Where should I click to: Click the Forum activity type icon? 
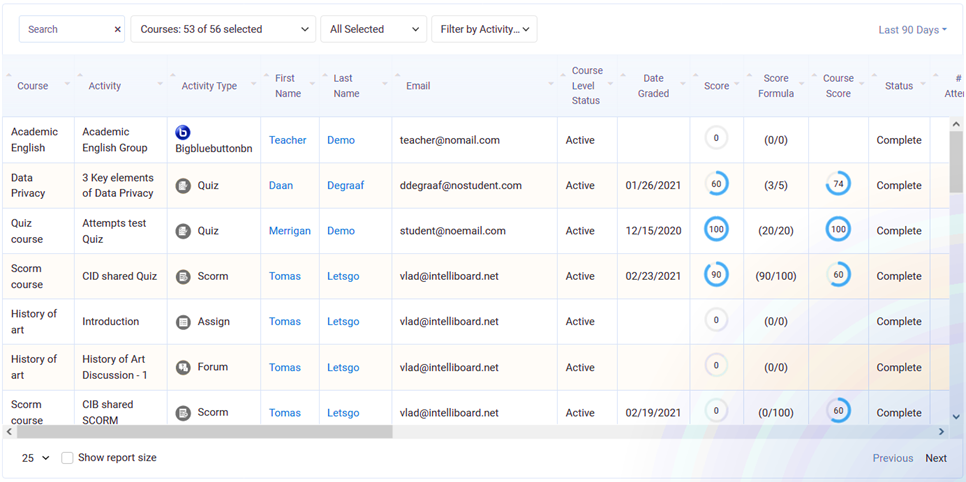(x=183, y=367)
